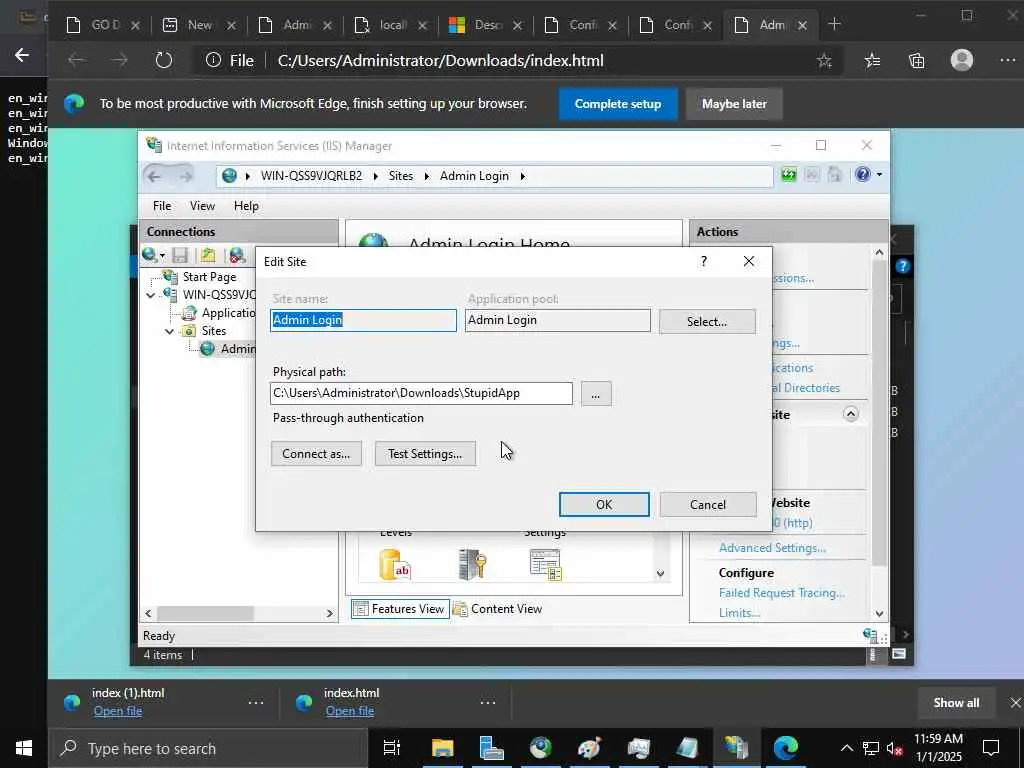
Task: Collapse the WIN-QSS9VJQ server node
Action: pyautogui.click(x=151, y=295)
